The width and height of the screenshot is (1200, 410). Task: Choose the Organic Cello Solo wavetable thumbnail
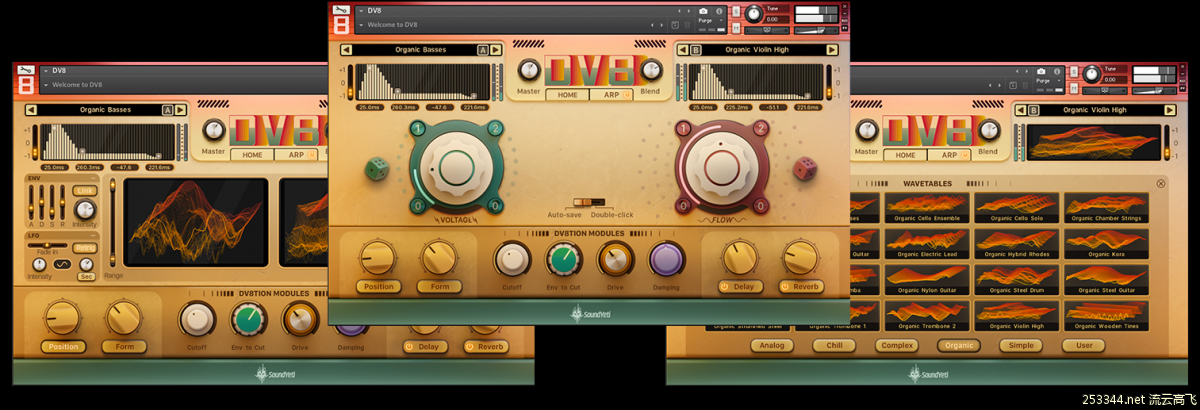(1017, 208)
